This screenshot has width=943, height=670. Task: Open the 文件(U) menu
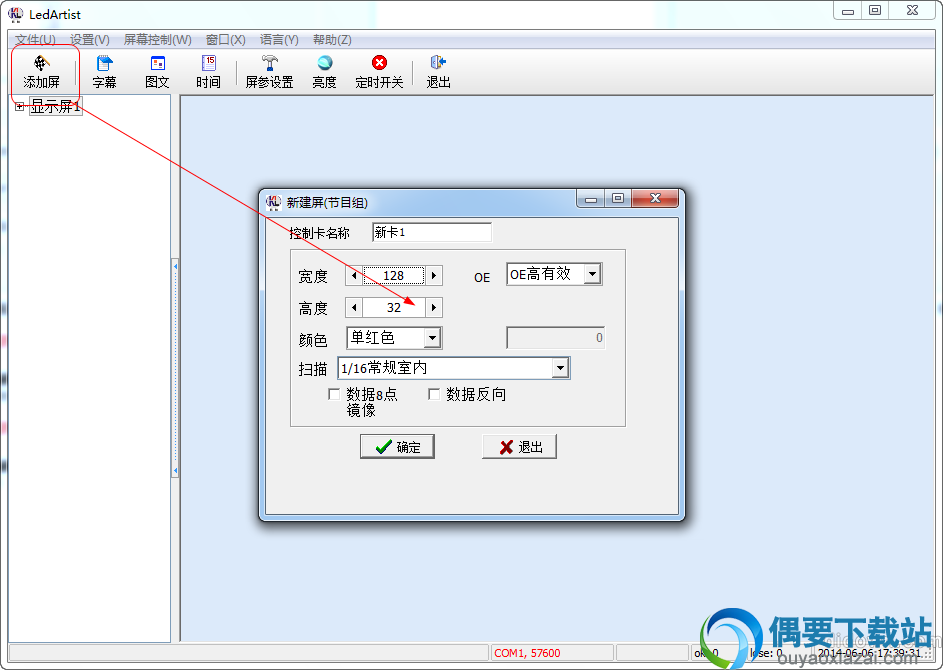tap(35, 40)
